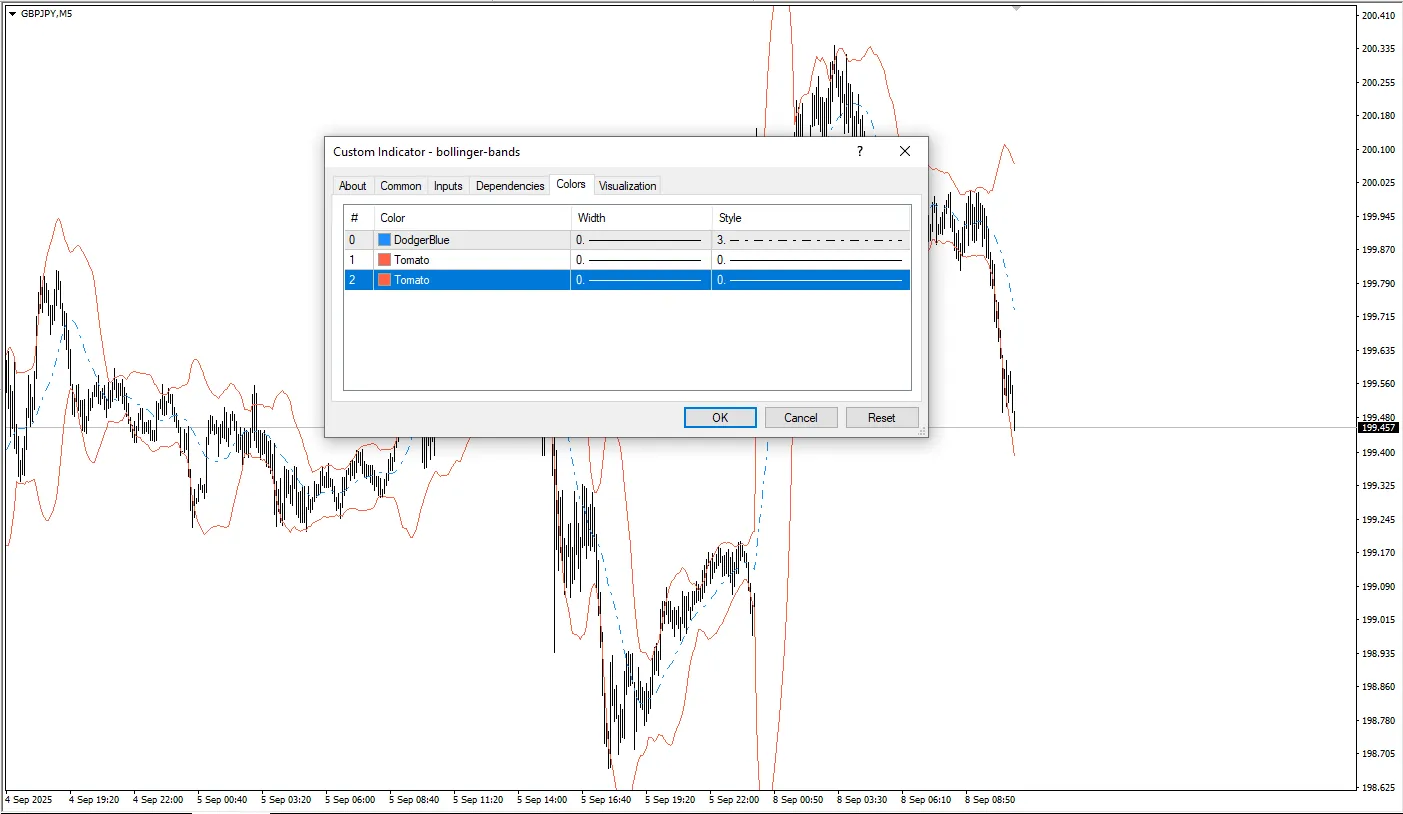The width and height of the screenshot is (1403, 814).
Task: Open the Visualization tab
Action: pyautogui.click(x=628, y=186)
